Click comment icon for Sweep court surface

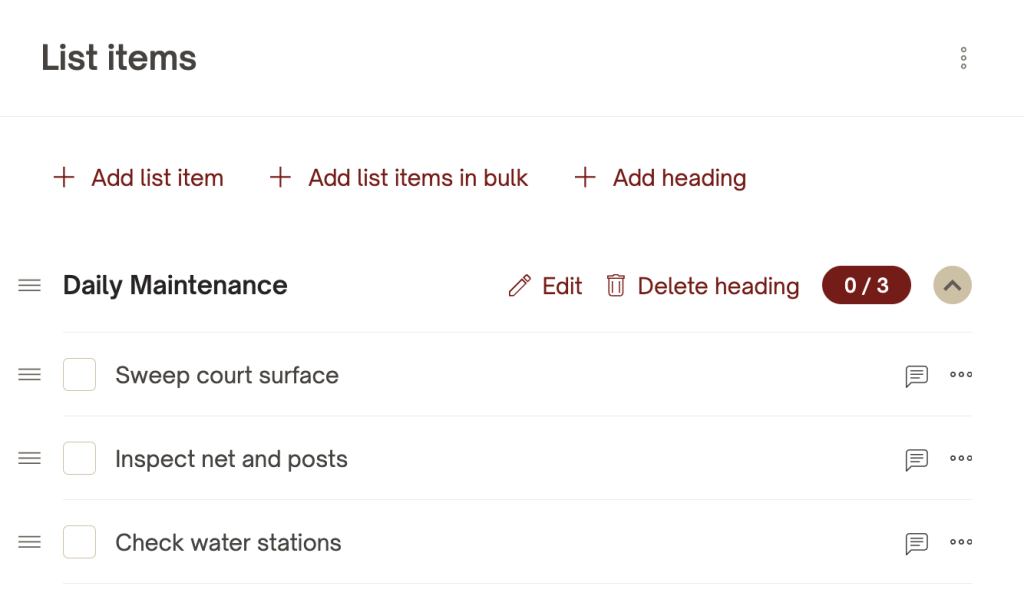tap(916, 376)
